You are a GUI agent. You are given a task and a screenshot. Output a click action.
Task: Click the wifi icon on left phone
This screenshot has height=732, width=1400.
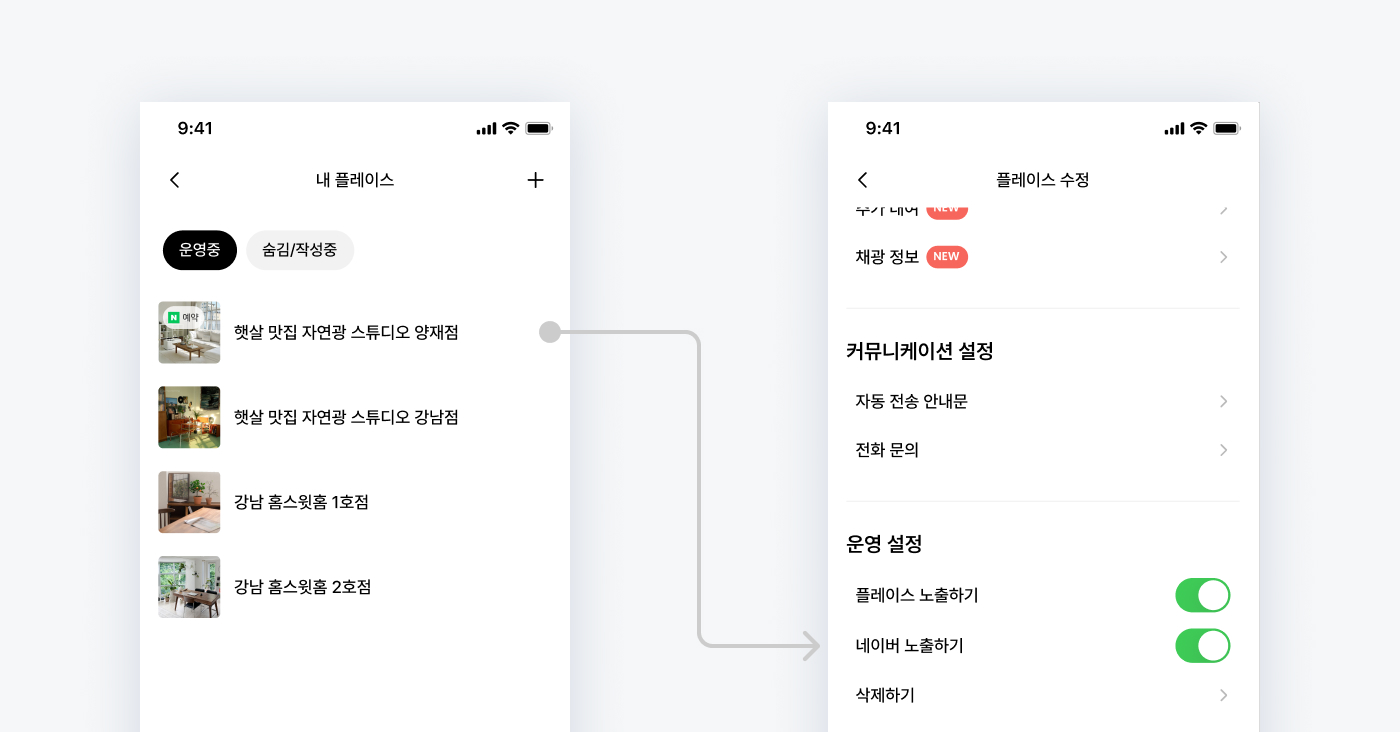(510, 128)
